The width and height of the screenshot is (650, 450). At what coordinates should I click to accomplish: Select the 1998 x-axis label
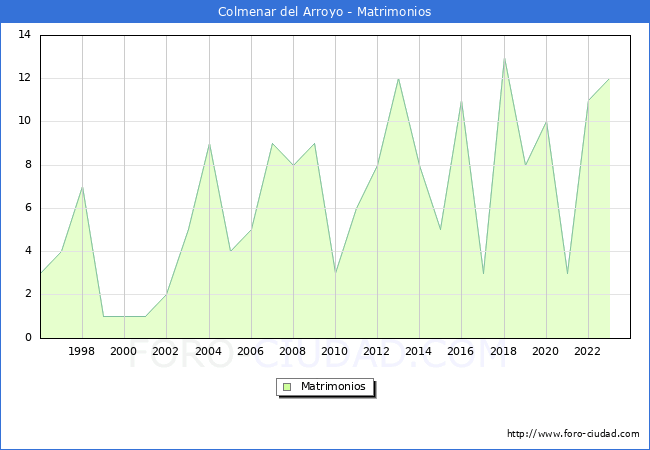pos(81,351)
